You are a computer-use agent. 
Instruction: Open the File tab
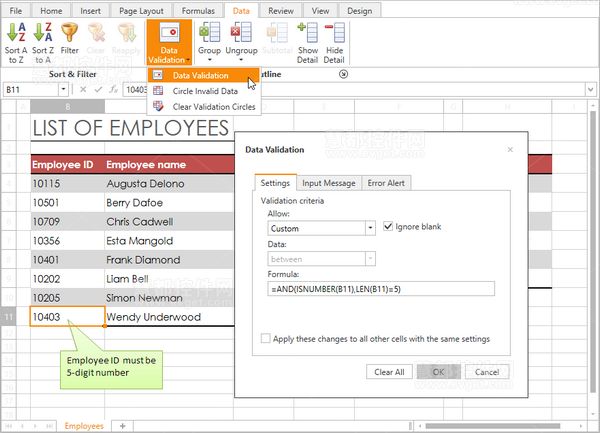coord(16,11)
